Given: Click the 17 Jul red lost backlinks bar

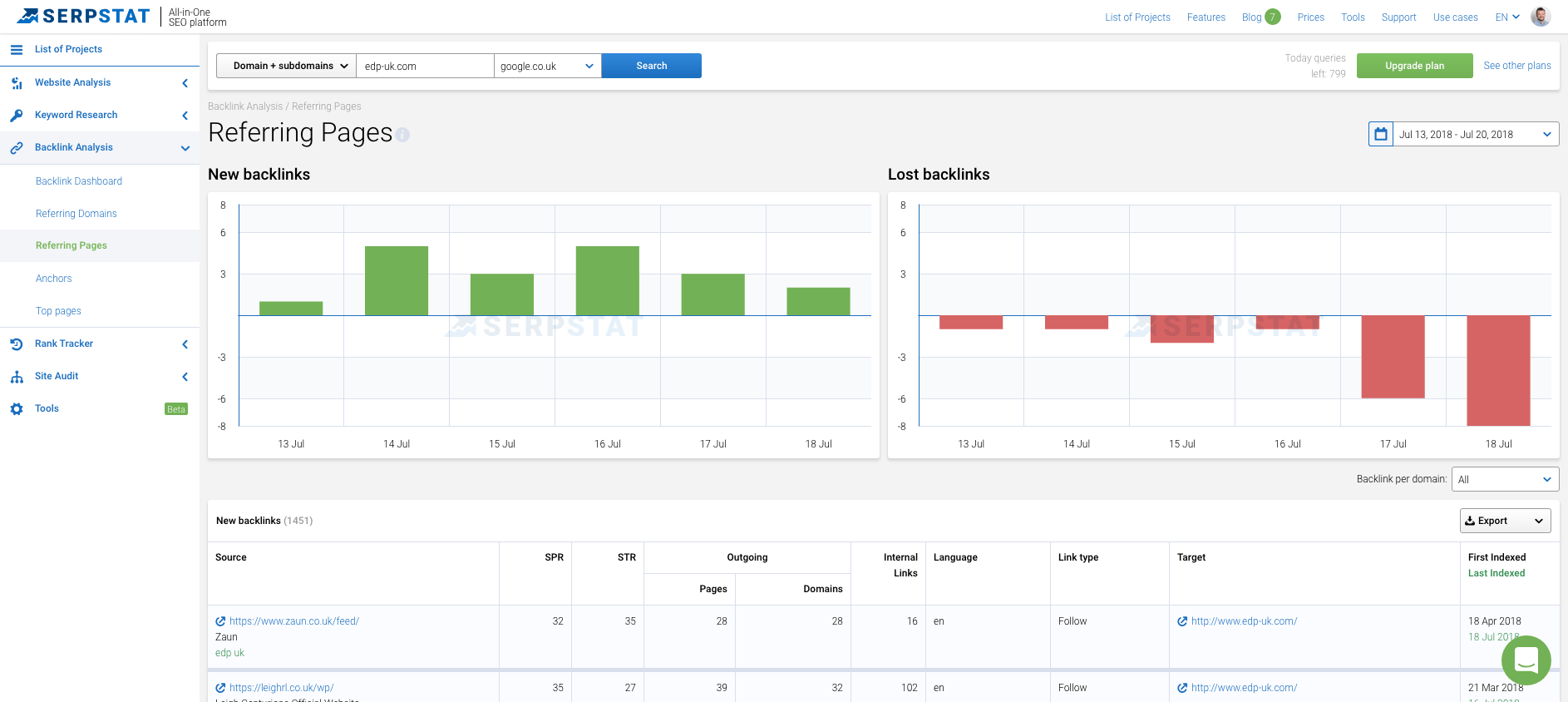Looking at the screenshot, I should (1393, 357).
